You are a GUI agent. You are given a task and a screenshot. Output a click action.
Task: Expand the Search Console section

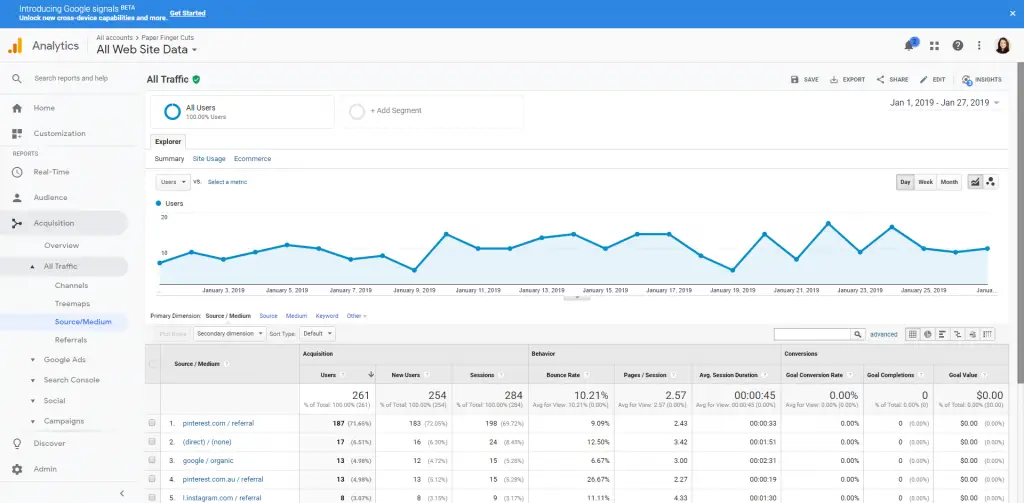coord(33,380)
